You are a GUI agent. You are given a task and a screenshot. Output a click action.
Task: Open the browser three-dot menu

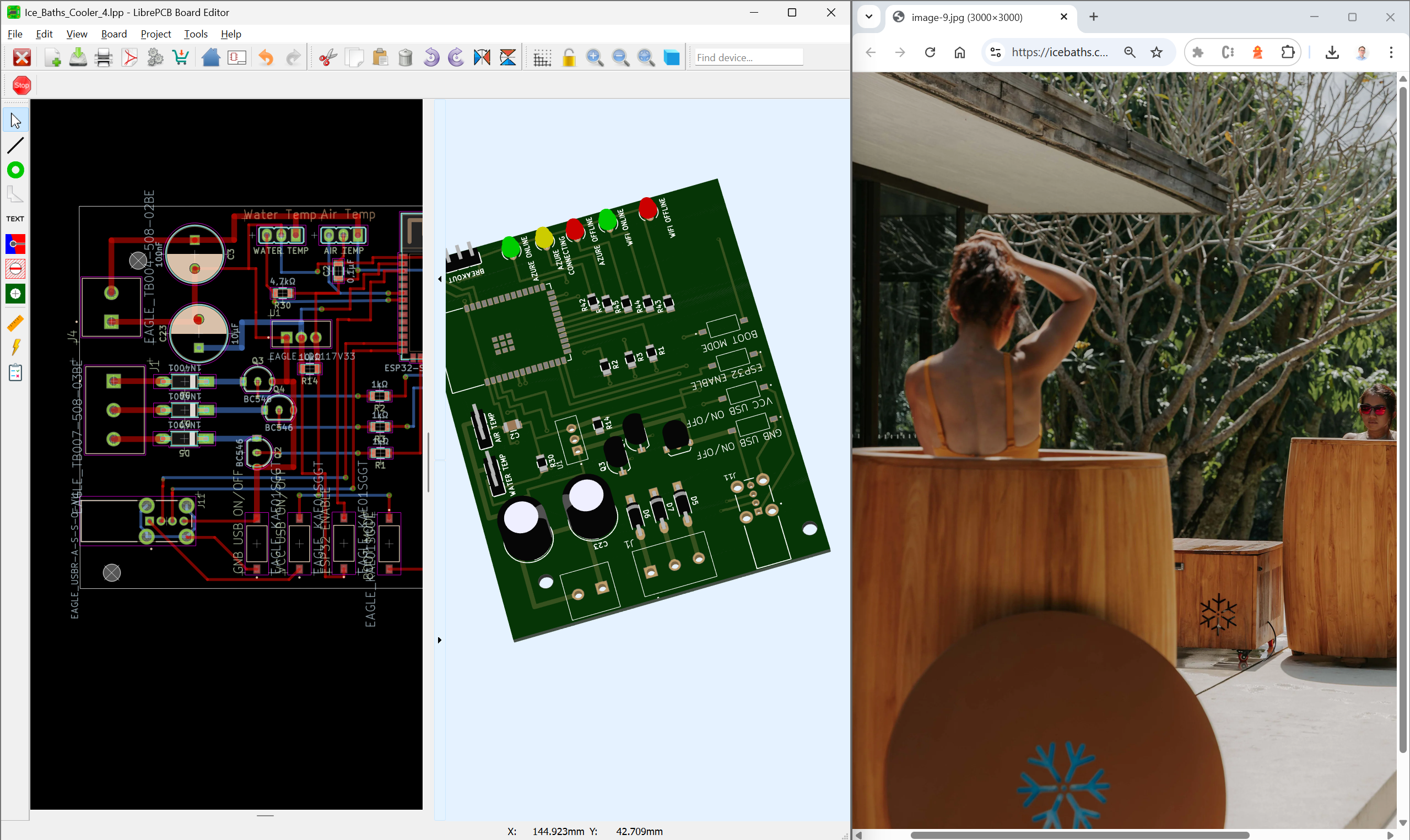click(x=1391, y=52)
